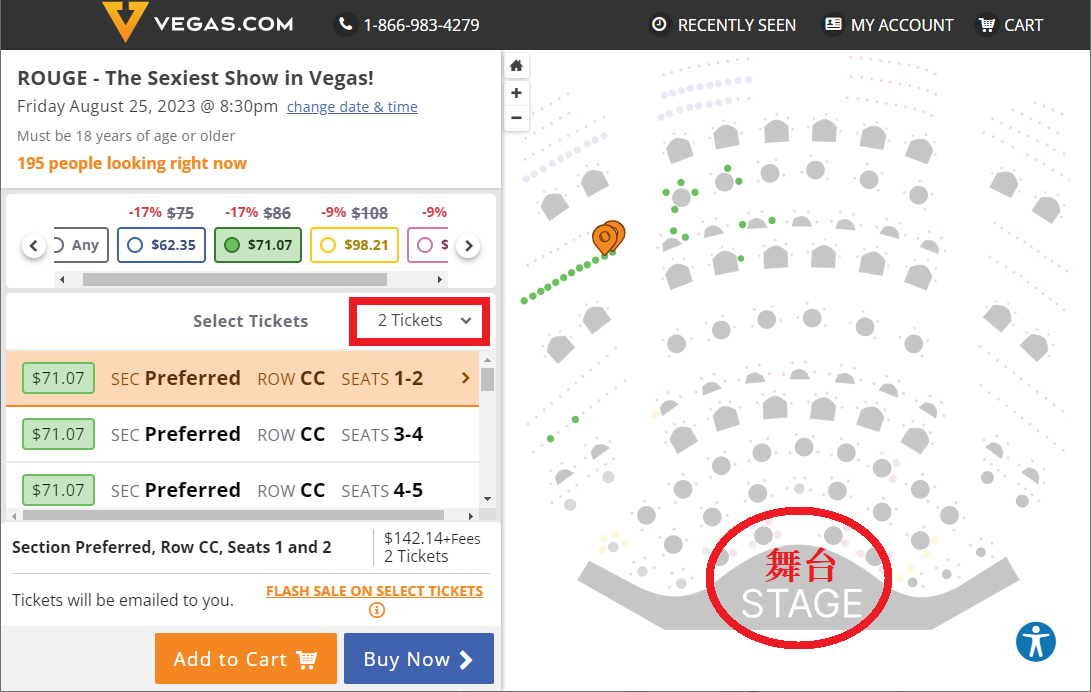This screenshot has width=1091, height=692.
Task: Click the flash sale info icon
Action: [x=376, y=610]
